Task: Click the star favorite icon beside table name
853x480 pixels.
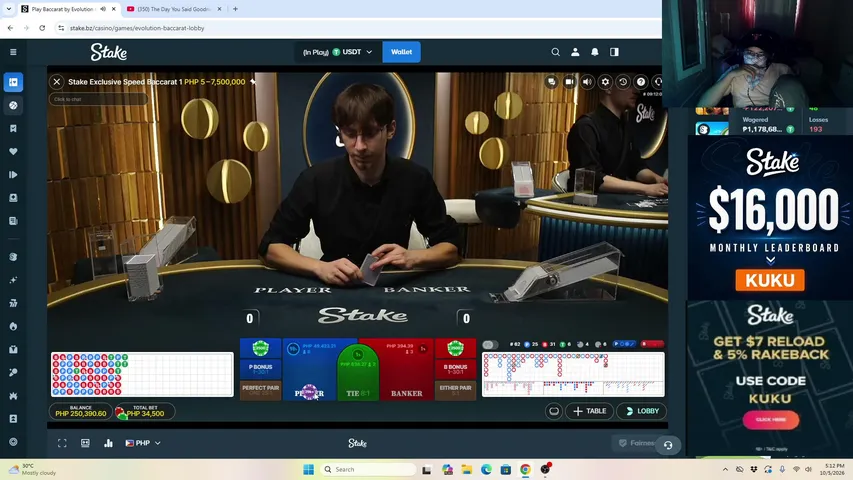Action: tap(253, 82)
